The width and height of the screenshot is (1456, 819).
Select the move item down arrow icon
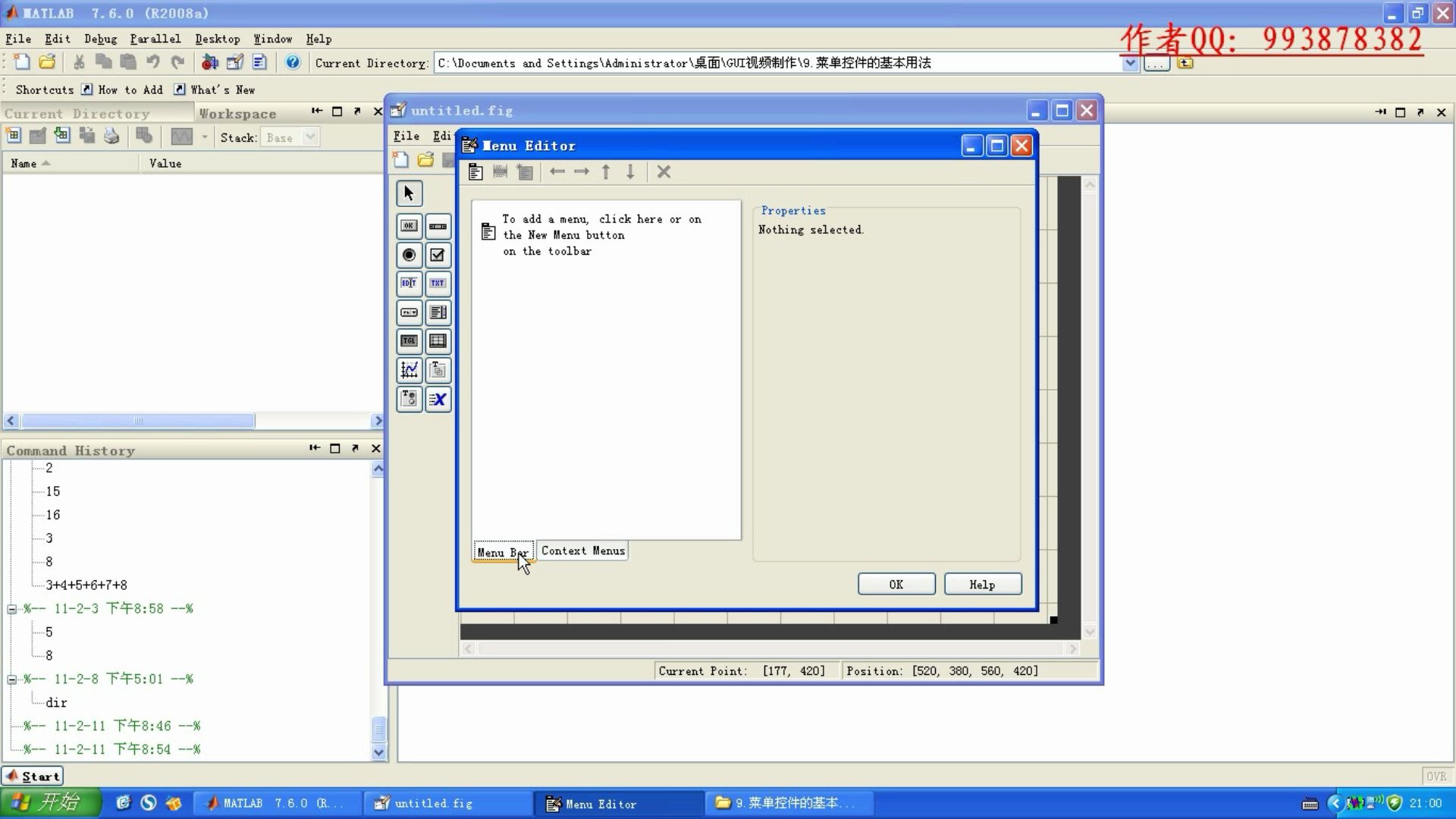[630, 171]
